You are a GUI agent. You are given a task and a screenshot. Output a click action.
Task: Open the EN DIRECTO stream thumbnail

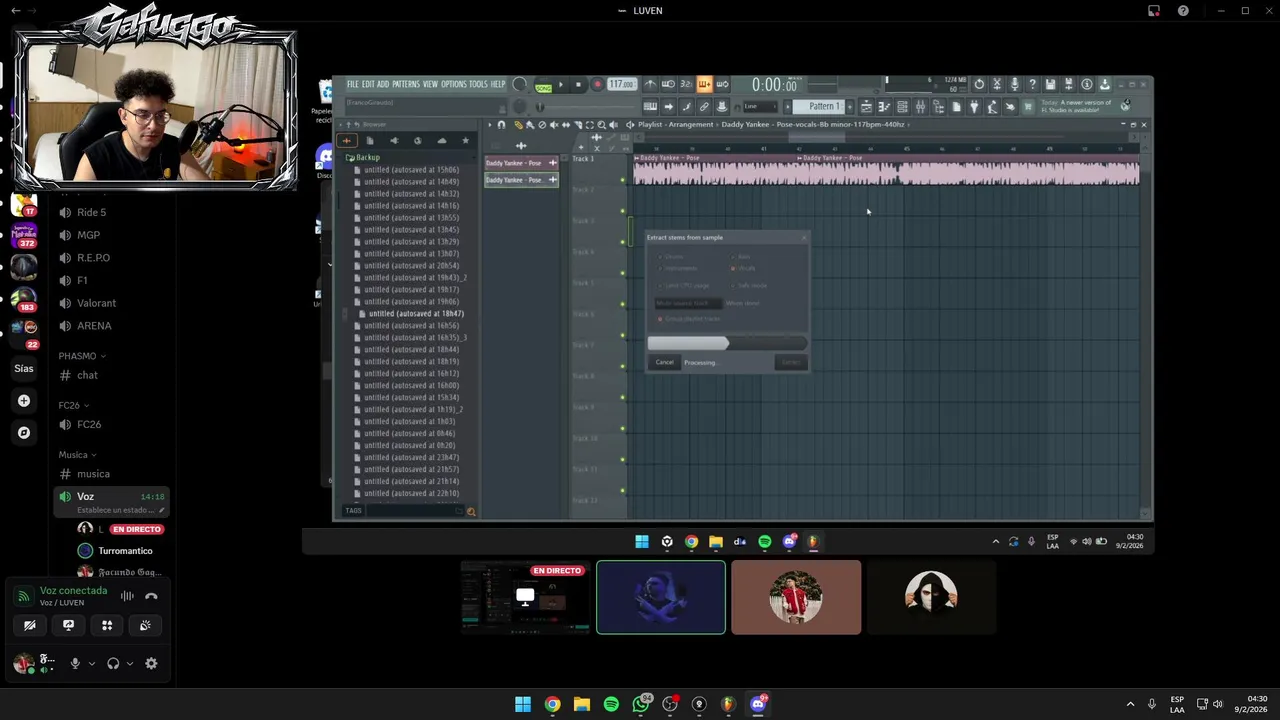pos(526,598)
